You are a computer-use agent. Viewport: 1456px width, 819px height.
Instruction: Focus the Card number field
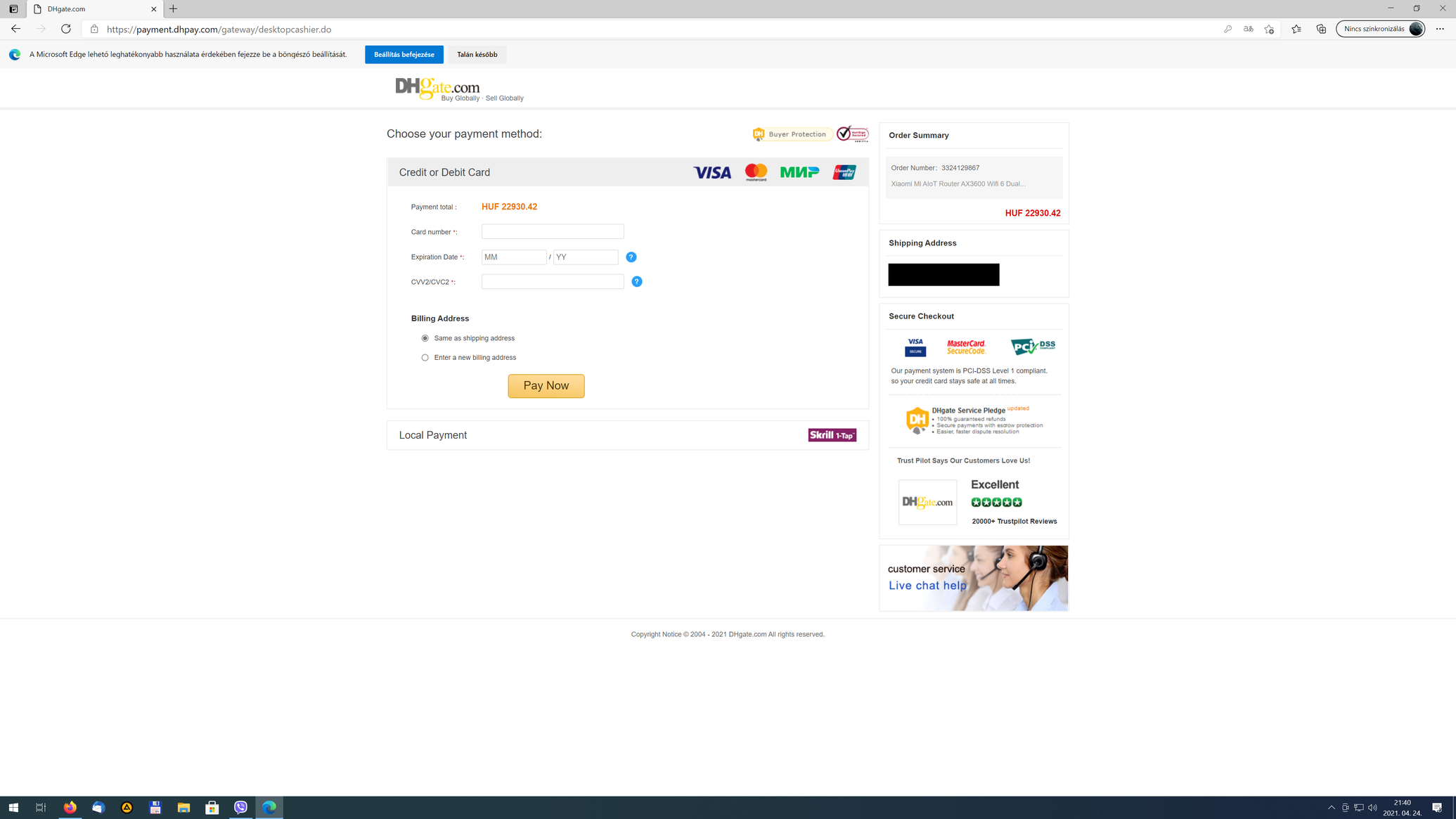point(553,232)
